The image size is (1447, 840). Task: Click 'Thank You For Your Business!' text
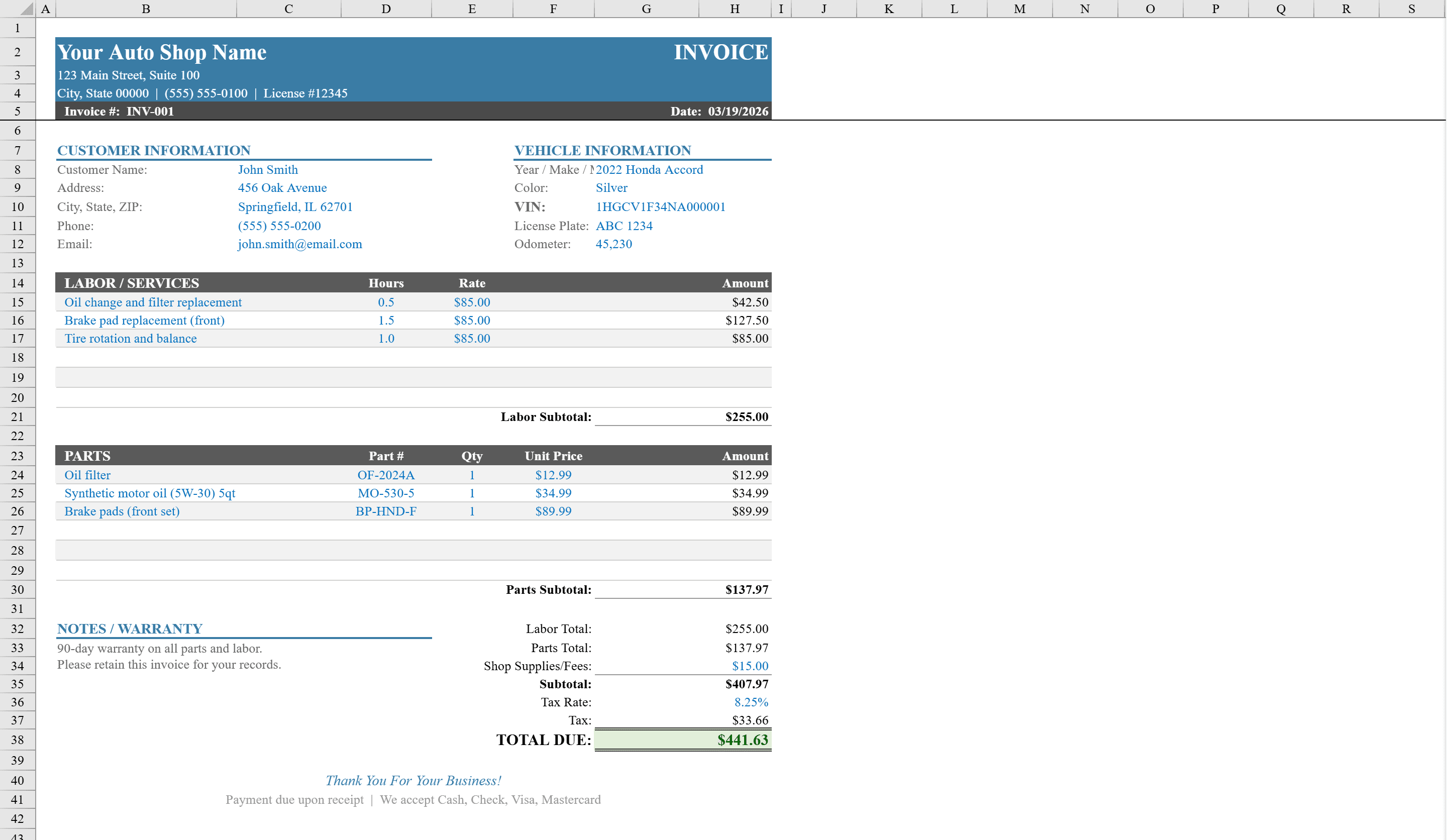413,781
